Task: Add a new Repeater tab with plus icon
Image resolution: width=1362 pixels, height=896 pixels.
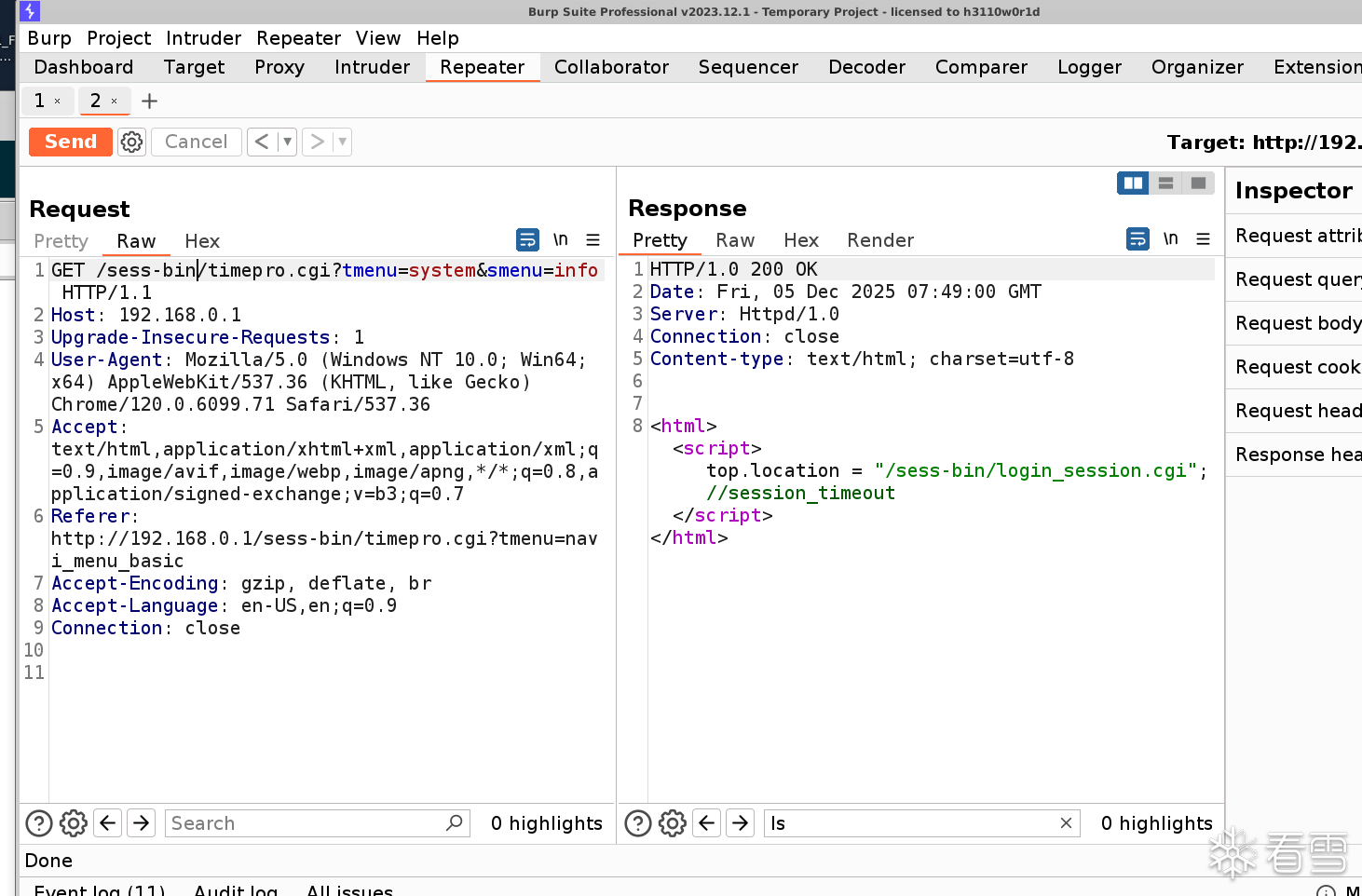Action: coord(149,101)
